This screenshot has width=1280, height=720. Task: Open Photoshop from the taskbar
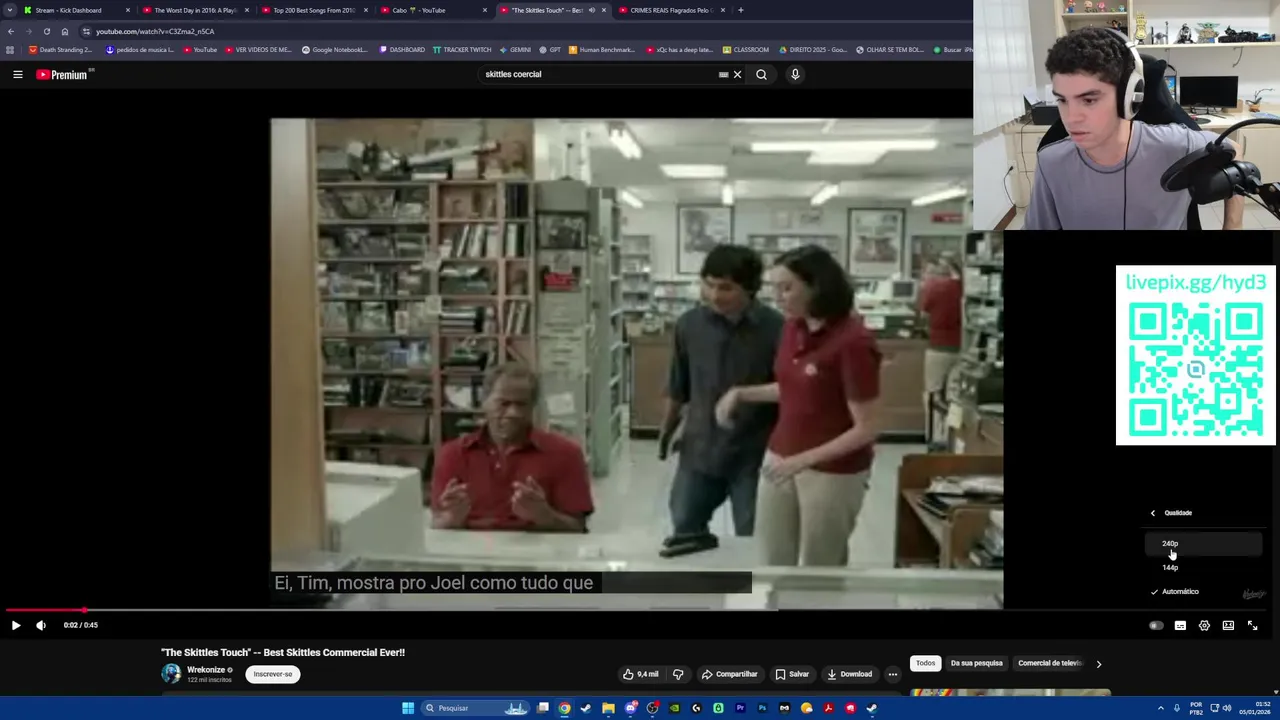(762, 708)
